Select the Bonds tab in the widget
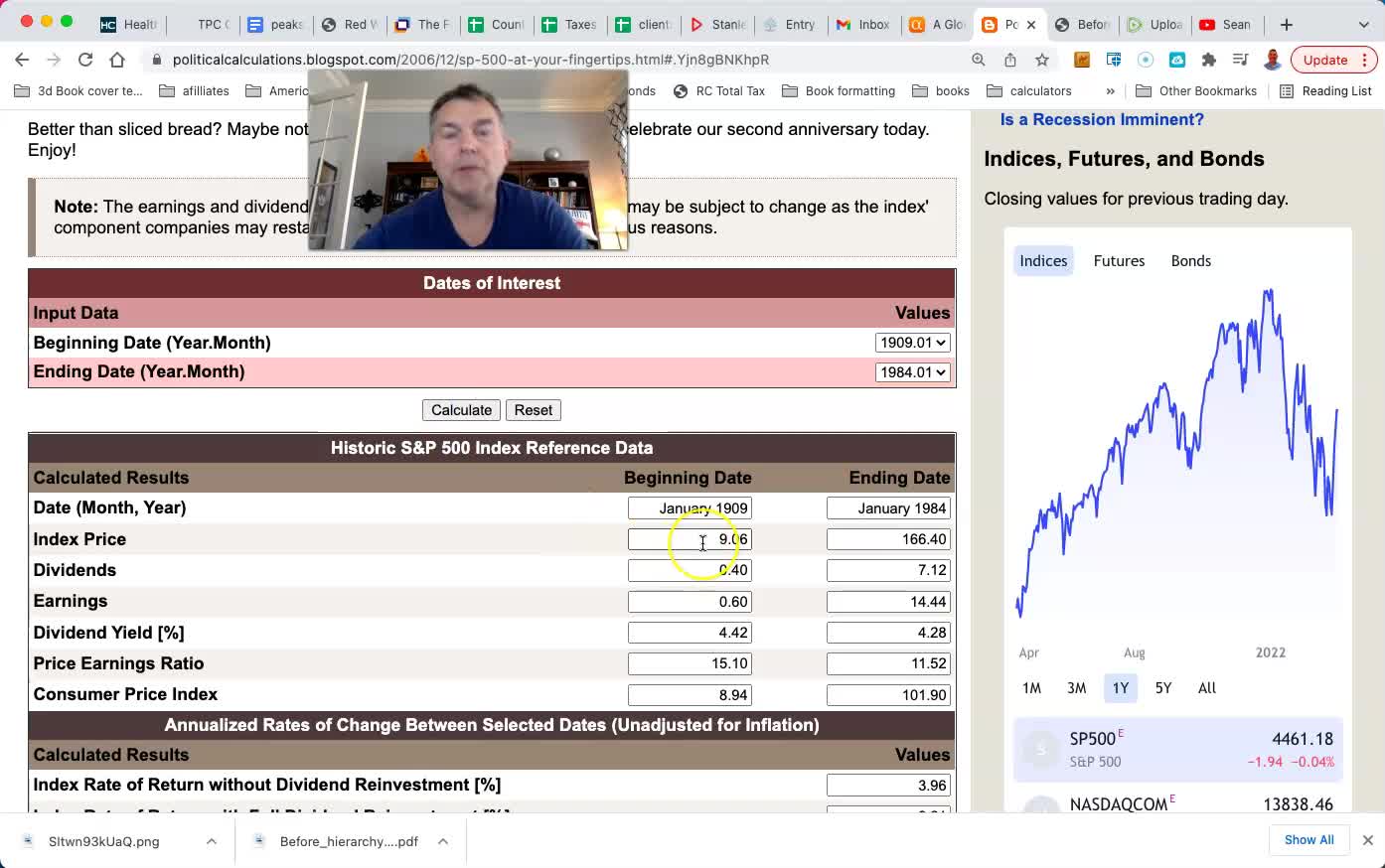This screenshot has height=868, width=1385. tap(1190, 261)
